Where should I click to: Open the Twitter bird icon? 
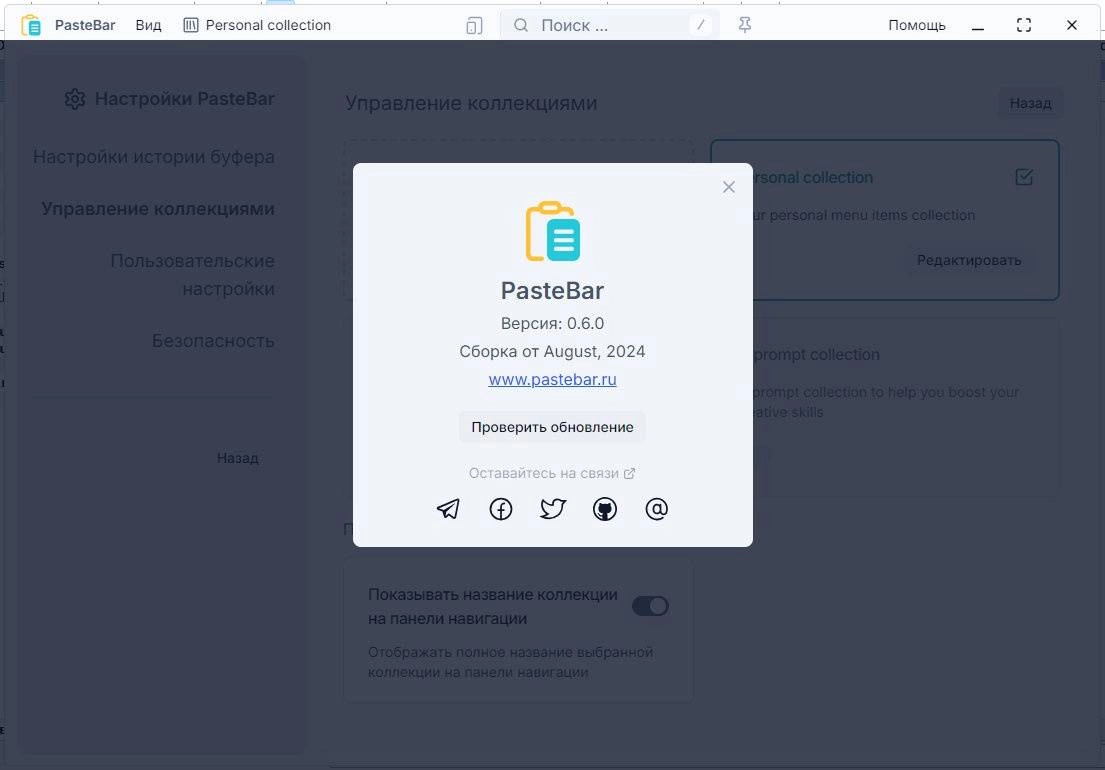[x=552, y=509]
